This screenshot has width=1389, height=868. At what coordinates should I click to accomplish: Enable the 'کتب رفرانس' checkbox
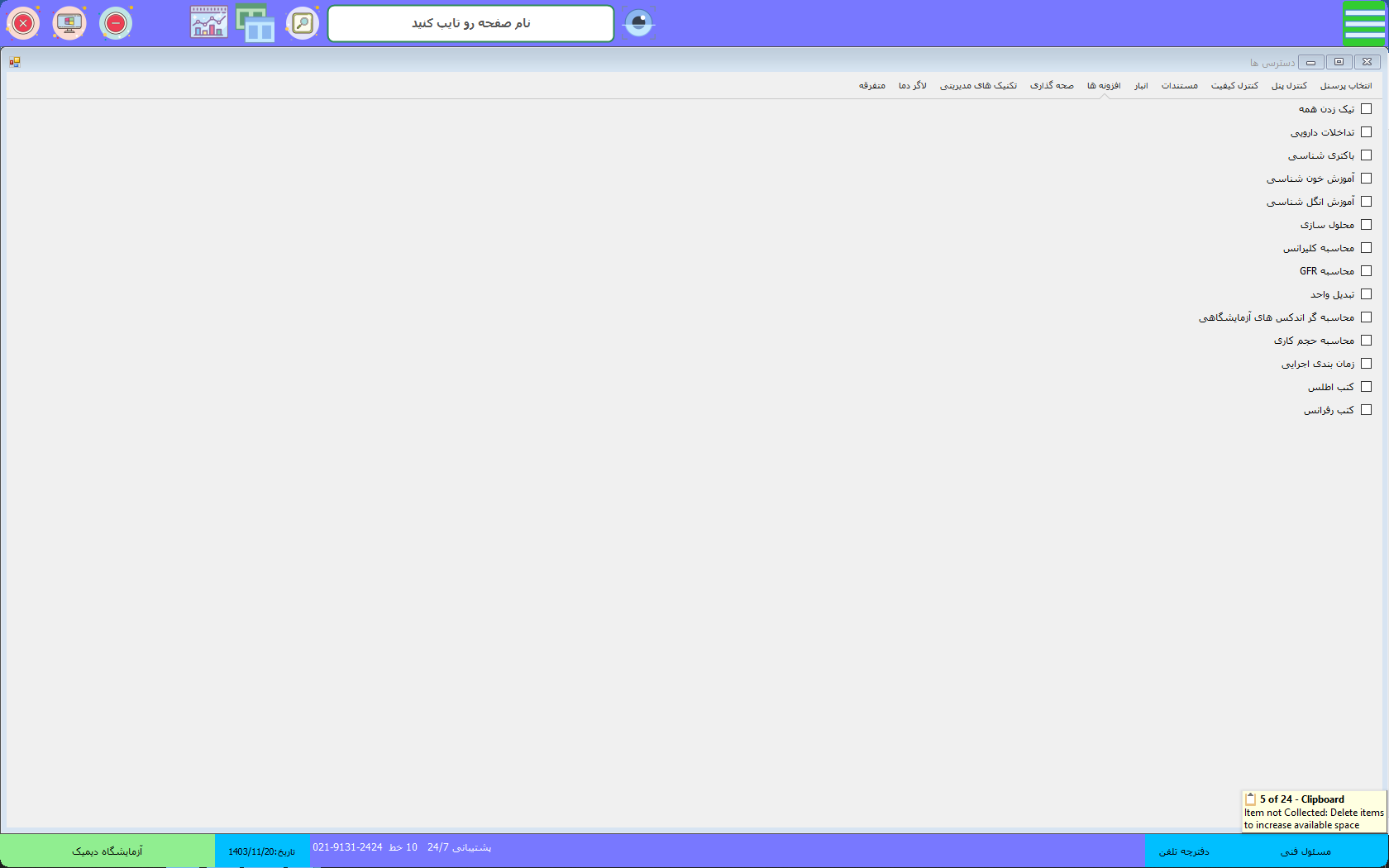pos(1366,410)
